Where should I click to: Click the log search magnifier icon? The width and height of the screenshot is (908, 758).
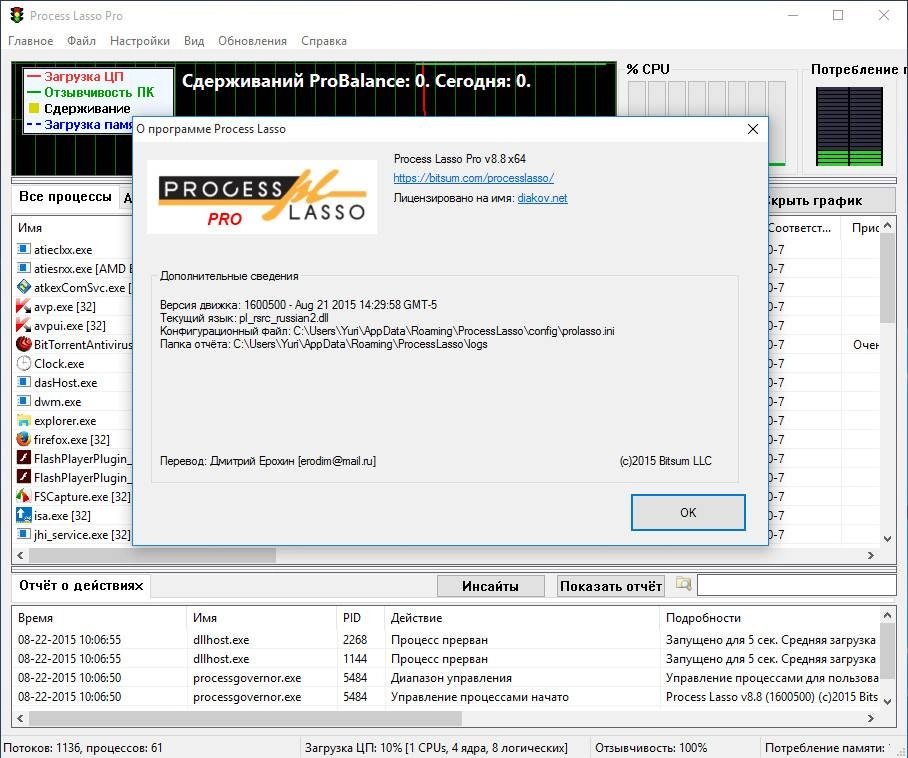click(x=683, y=584)
